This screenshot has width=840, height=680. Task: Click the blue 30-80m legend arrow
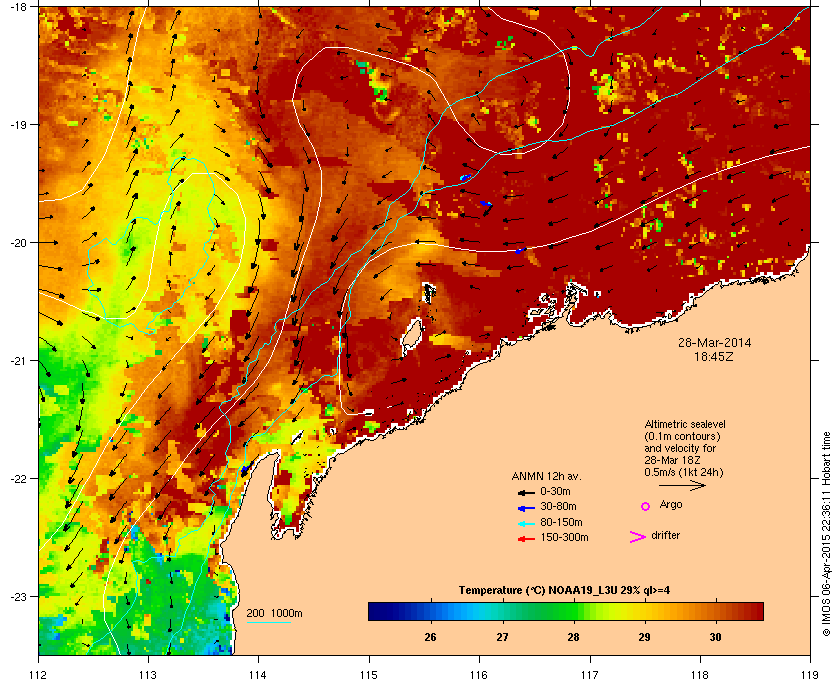coord(526,507)
